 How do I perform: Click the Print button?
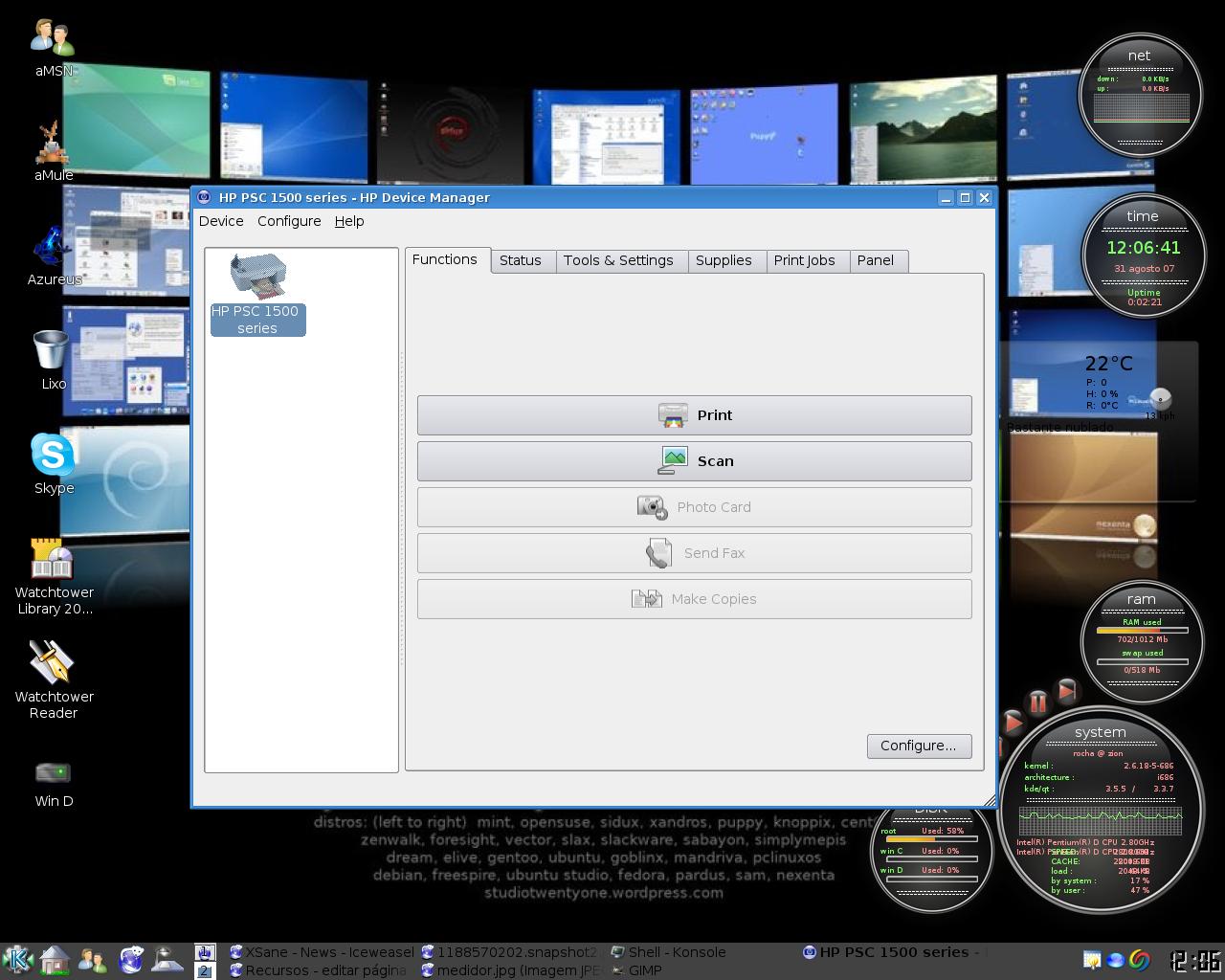coord(695,415)
